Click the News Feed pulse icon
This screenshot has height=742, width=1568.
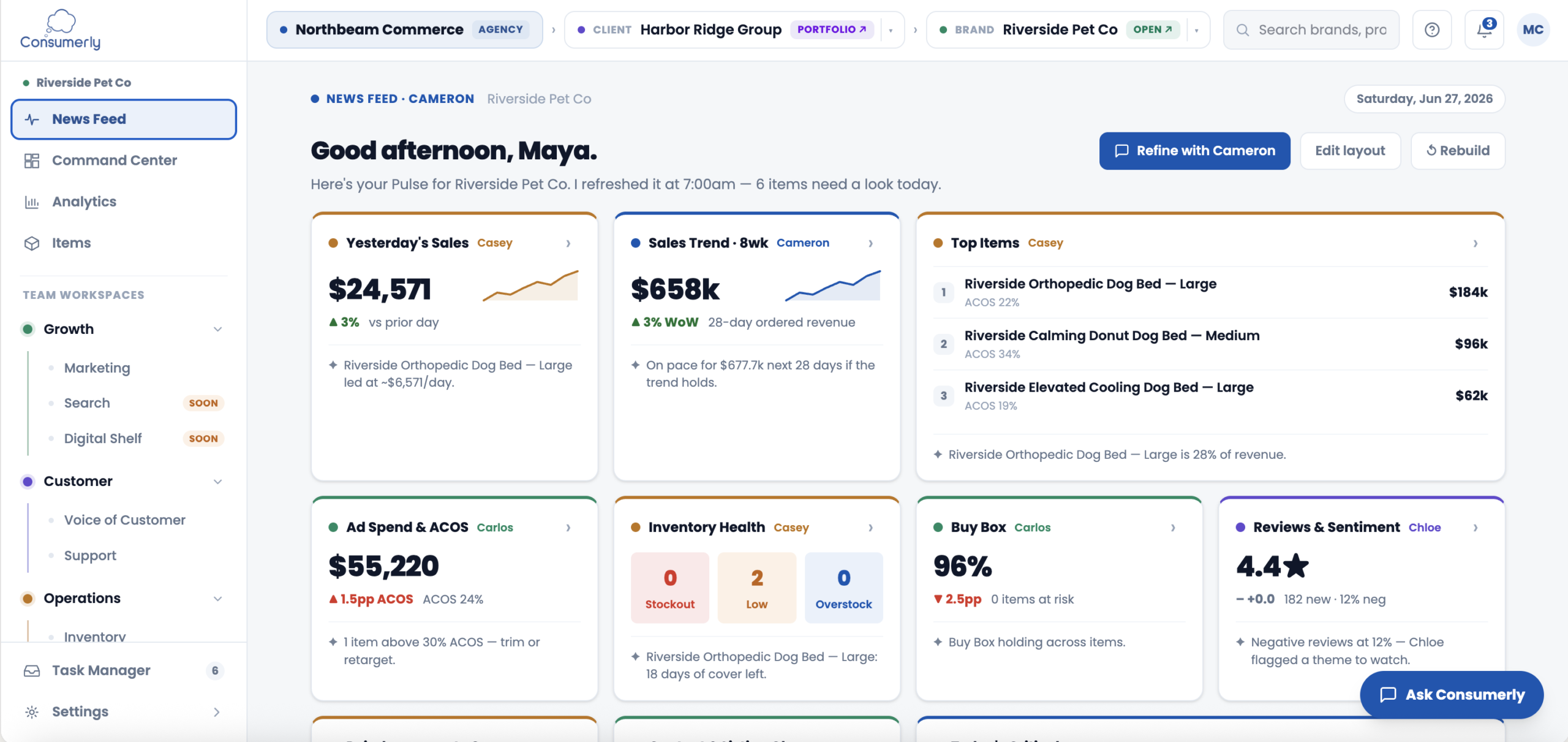click(x=32, y=119)
